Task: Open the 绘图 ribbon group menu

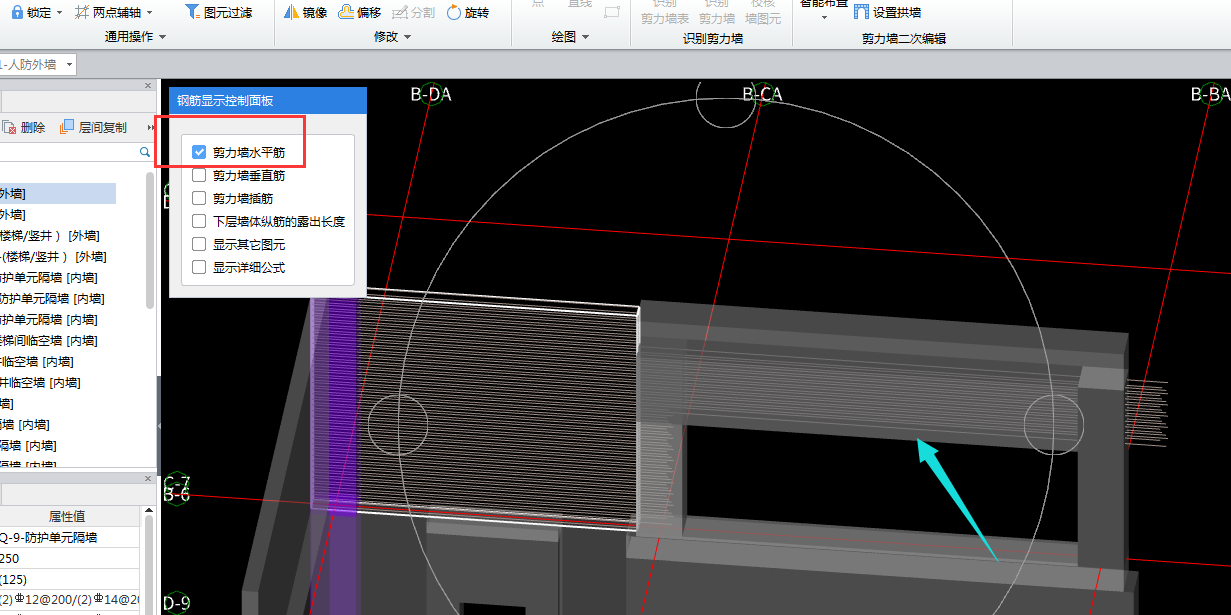Action: coord(570,37)
